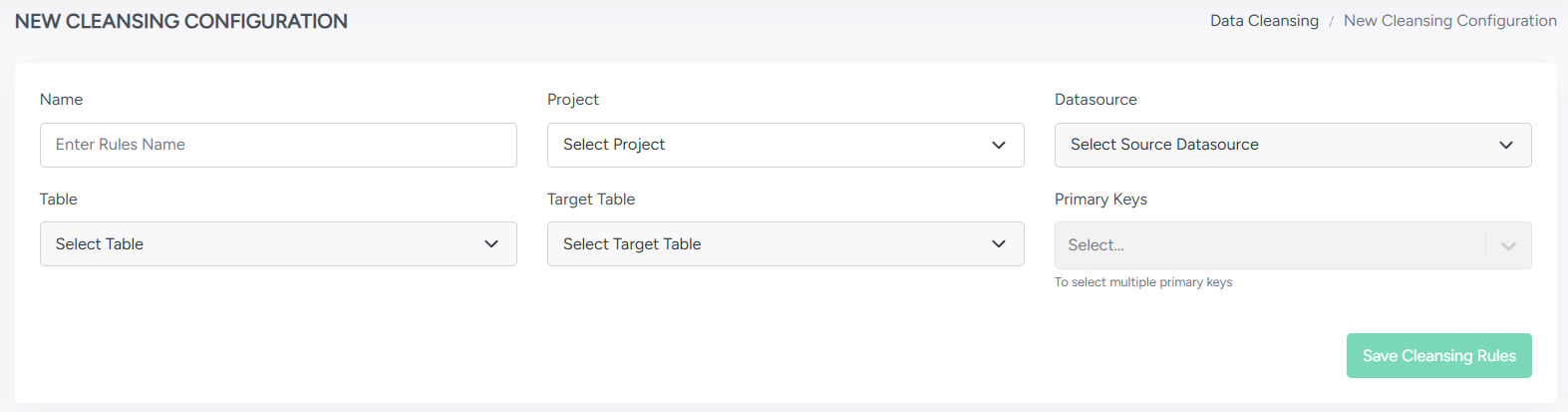The width and height of the screenshot is (1568, 412).
Task: Click the Target Table field label
Action: point(591,200)
